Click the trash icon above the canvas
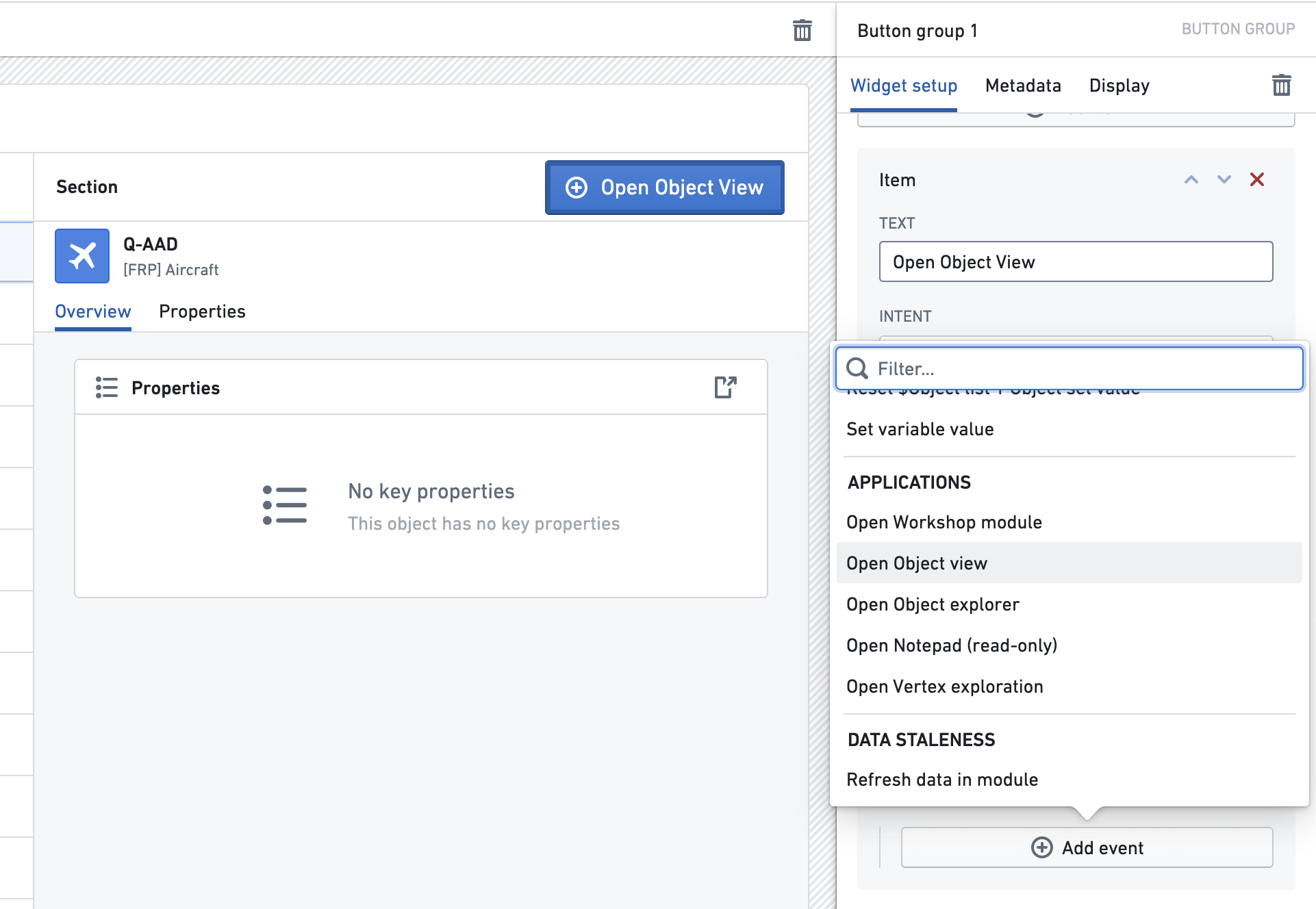The height and width of the screenshot is (909, 1316). [802, 30]
